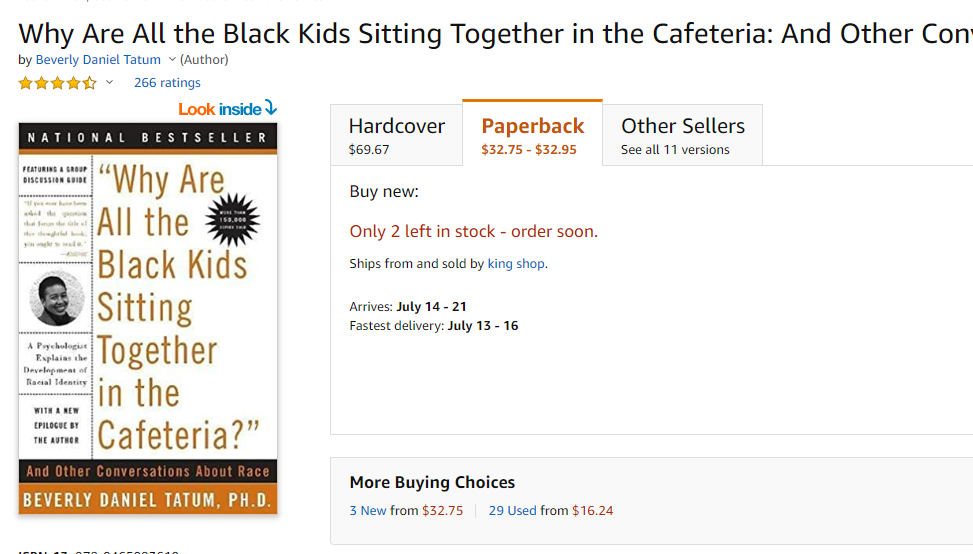Open the 266 ratings link
Screen dimensions: 973x554
(168, 83)
